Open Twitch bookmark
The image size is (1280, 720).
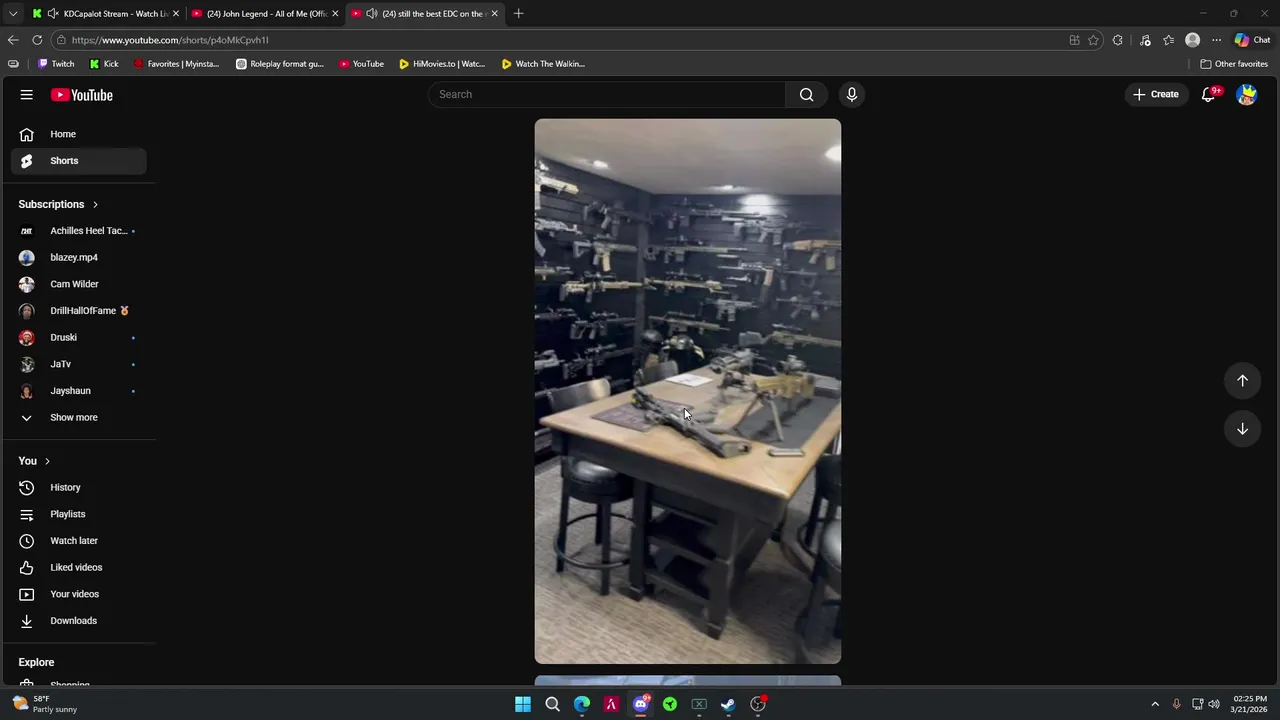click(x=56, y=64)
